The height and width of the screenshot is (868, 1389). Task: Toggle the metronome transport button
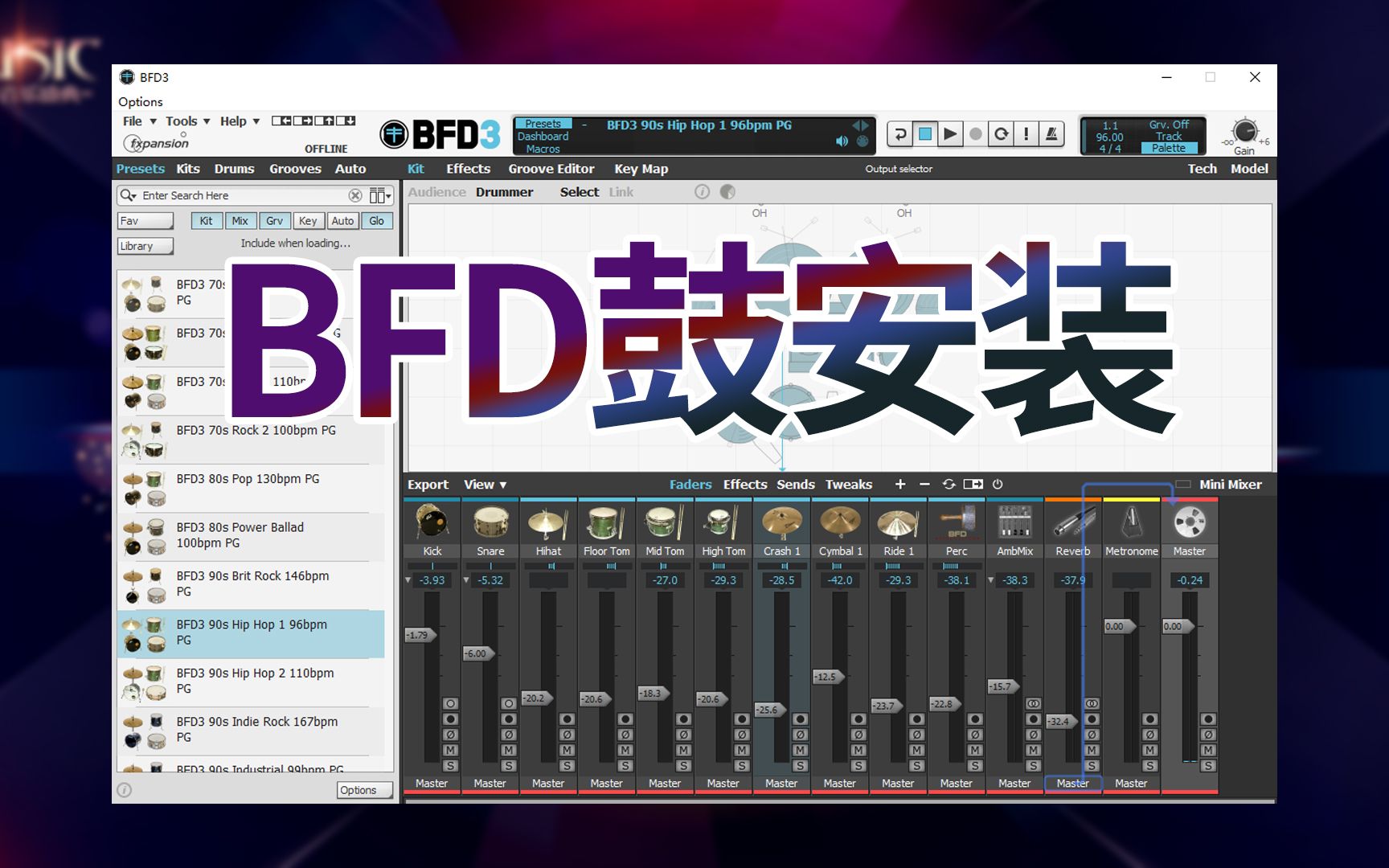coord(1051,134)
